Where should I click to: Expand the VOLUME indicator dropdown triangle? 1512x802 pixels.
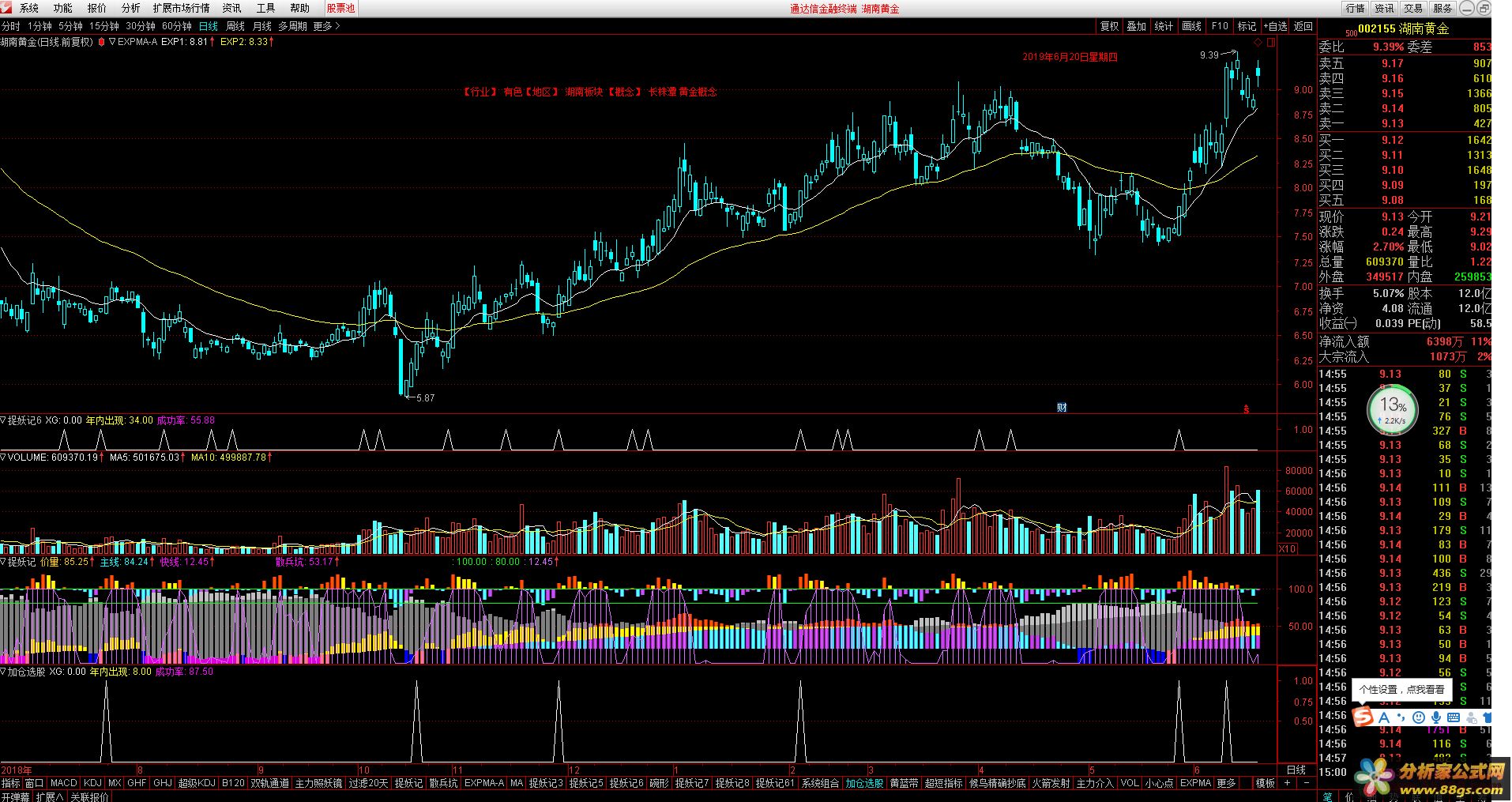(x=3, y=457)
